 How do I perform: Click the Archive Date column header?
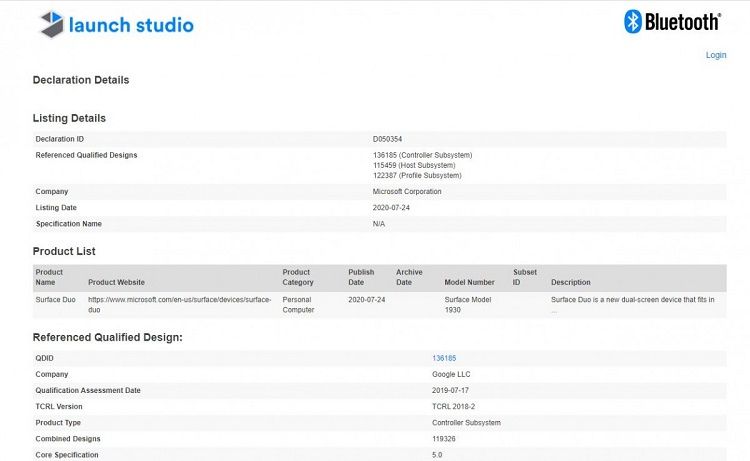click(409, 277)
